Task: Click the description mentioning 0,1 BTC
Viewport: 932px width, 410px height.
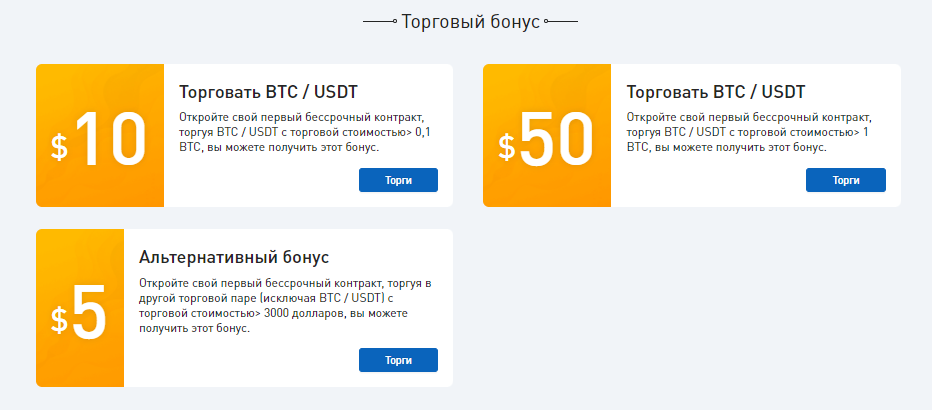Action: [x=302, y=132]
